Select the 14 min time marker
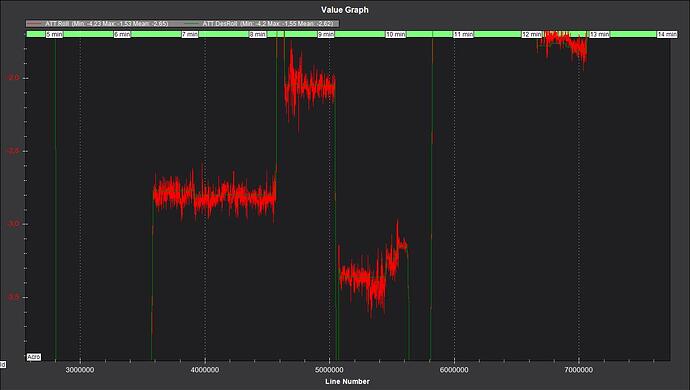 tap(667, 34)
